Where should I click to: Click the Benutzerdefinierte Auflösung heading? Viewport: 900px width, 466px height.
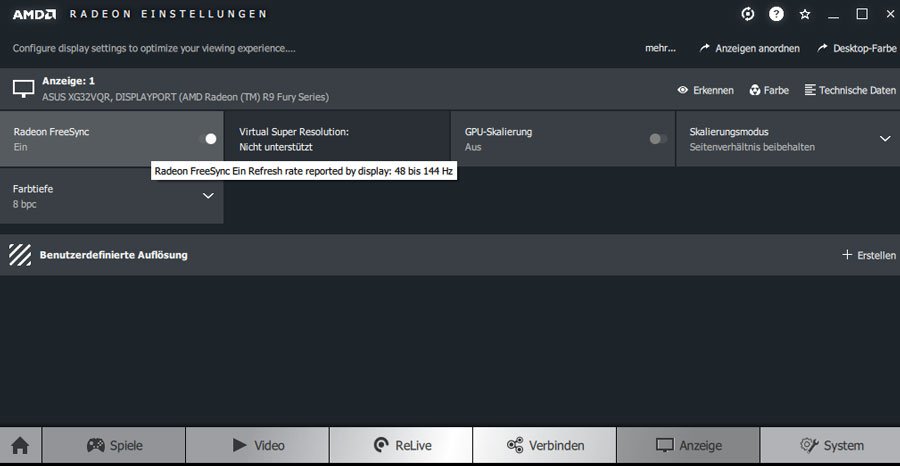tap(114, 255)
